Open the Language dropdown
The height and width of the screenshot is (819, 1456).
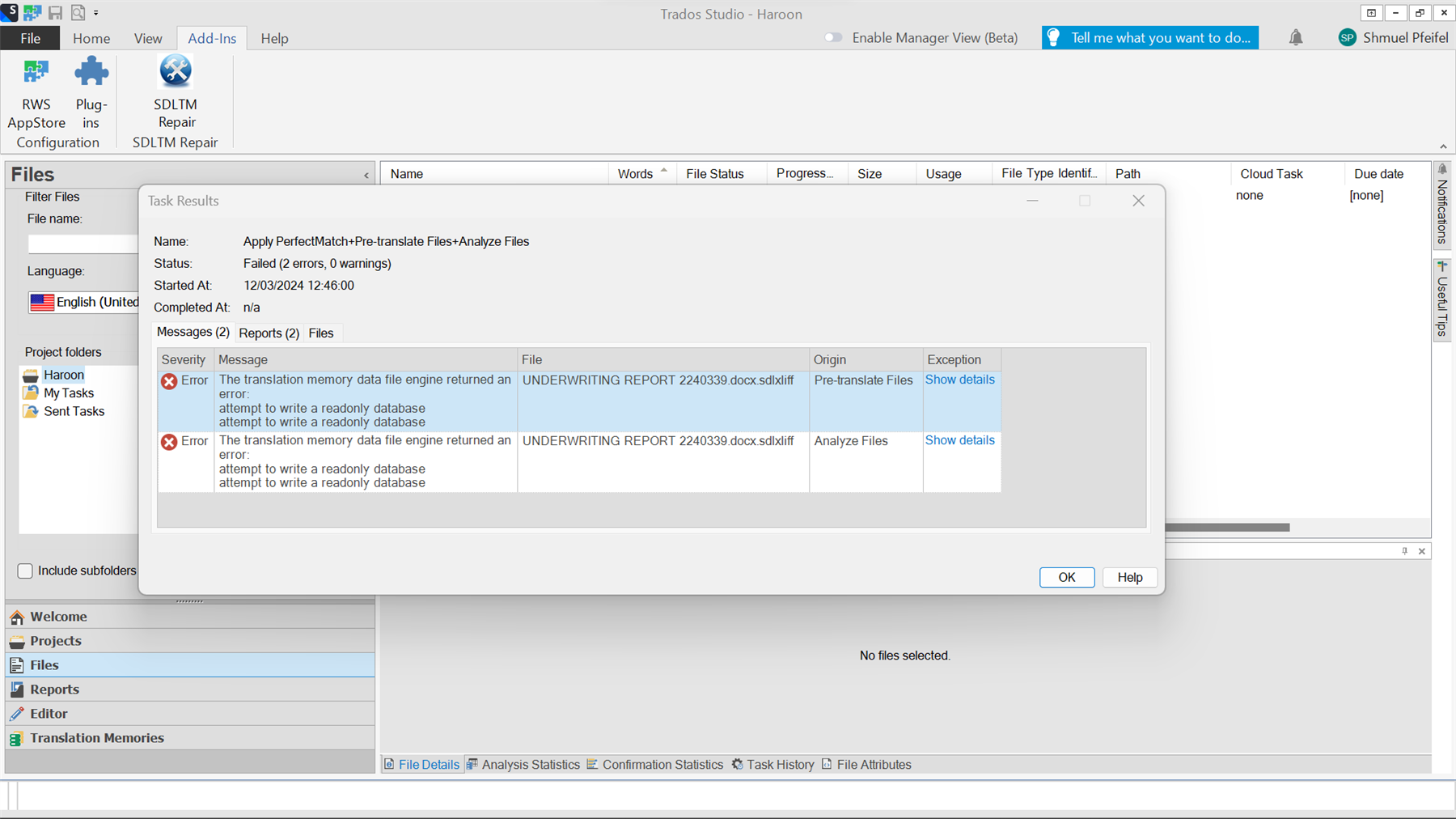(x=83, y=302)
